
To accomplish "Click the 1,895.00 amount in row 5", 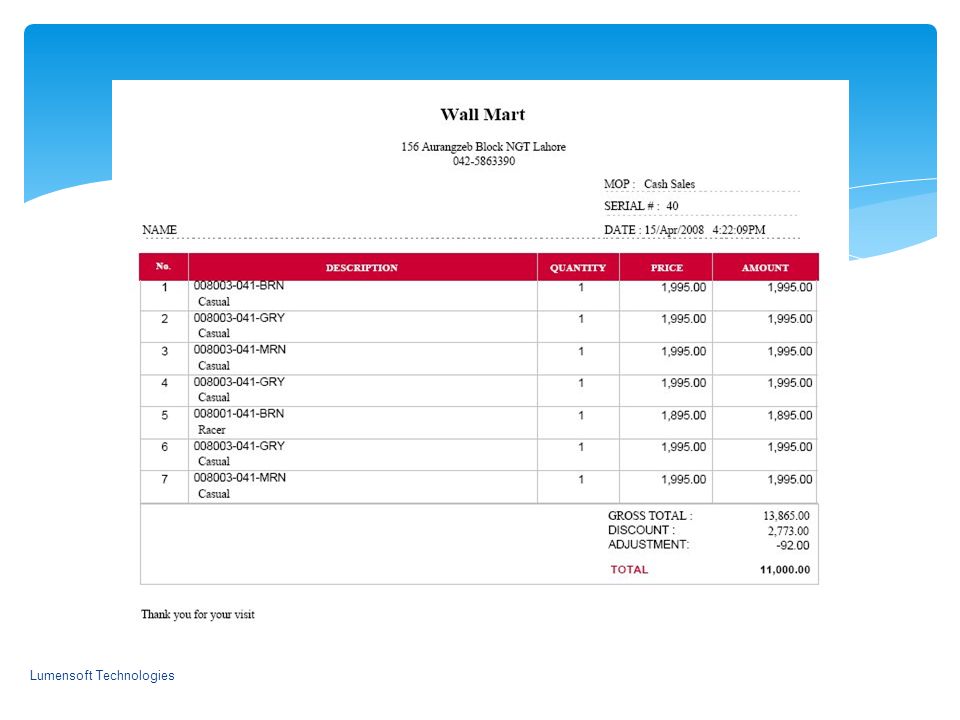I will pos(790,415).
